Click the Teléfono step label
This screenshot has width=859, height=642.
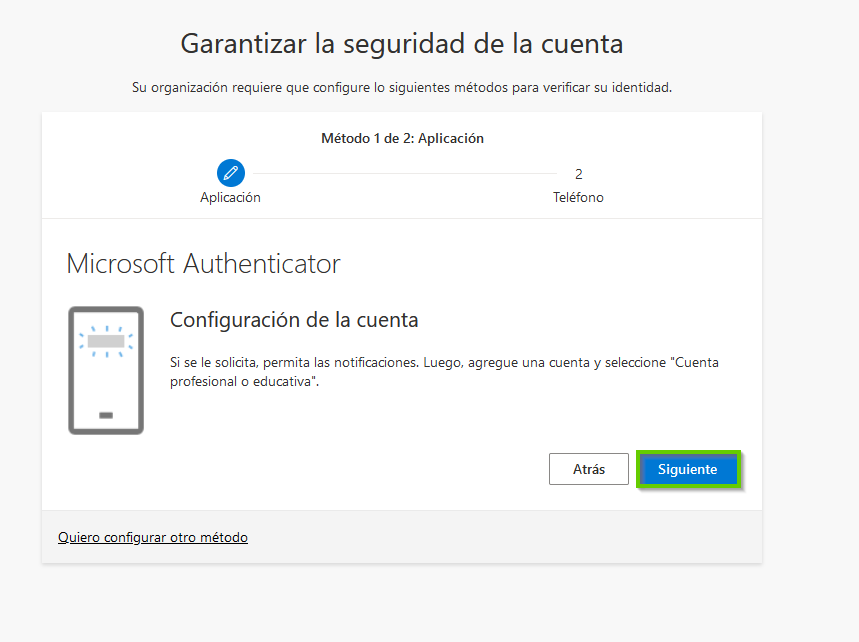pyautogui.click(x=578, y=197)
